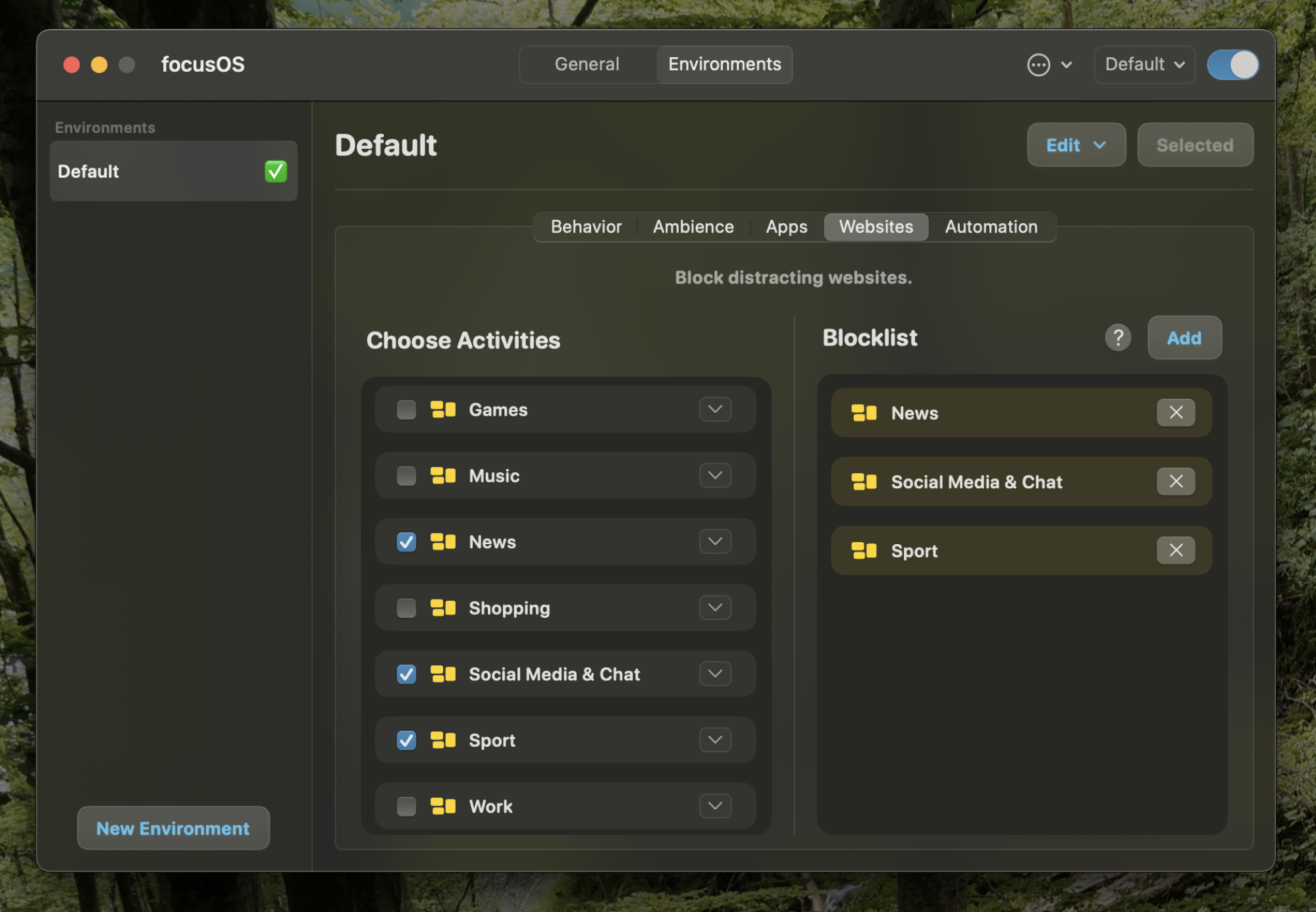The height and width of the screenshot is (912, 1316).
Task: Click the Shopping category icon in activities
Action: click(x=445, y=607)
